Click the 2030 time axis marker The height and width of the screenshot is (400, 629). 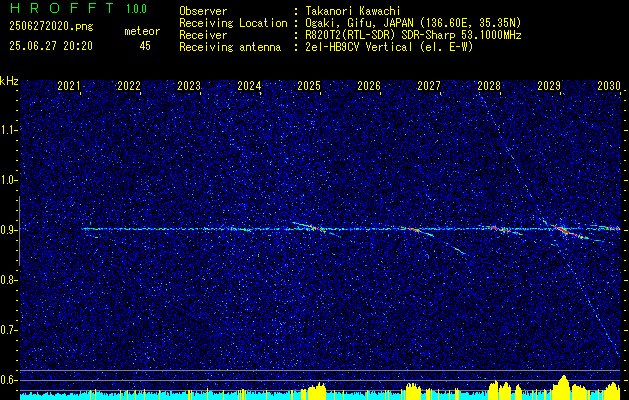coord(609,86)
